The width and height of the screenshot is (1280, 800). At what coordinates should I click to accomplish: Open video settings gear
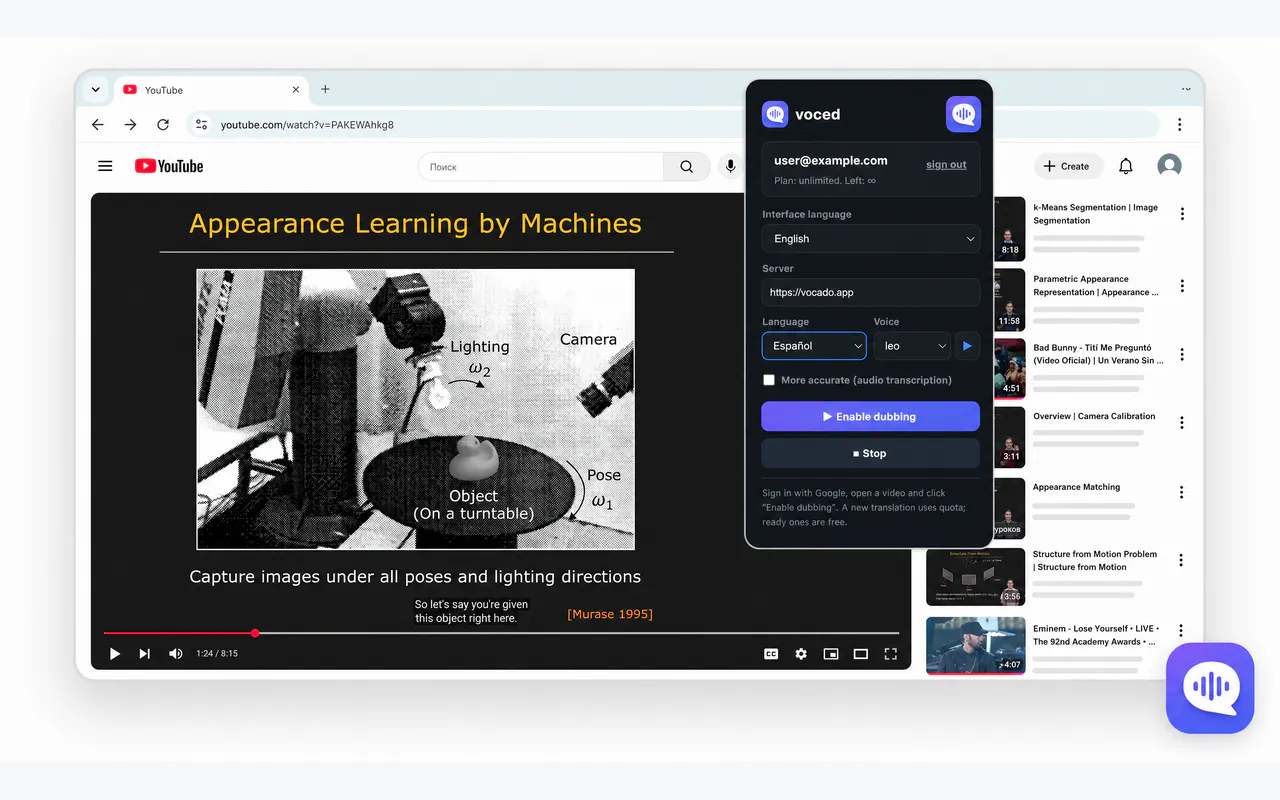pyautogui.click(x=801, y=654)
